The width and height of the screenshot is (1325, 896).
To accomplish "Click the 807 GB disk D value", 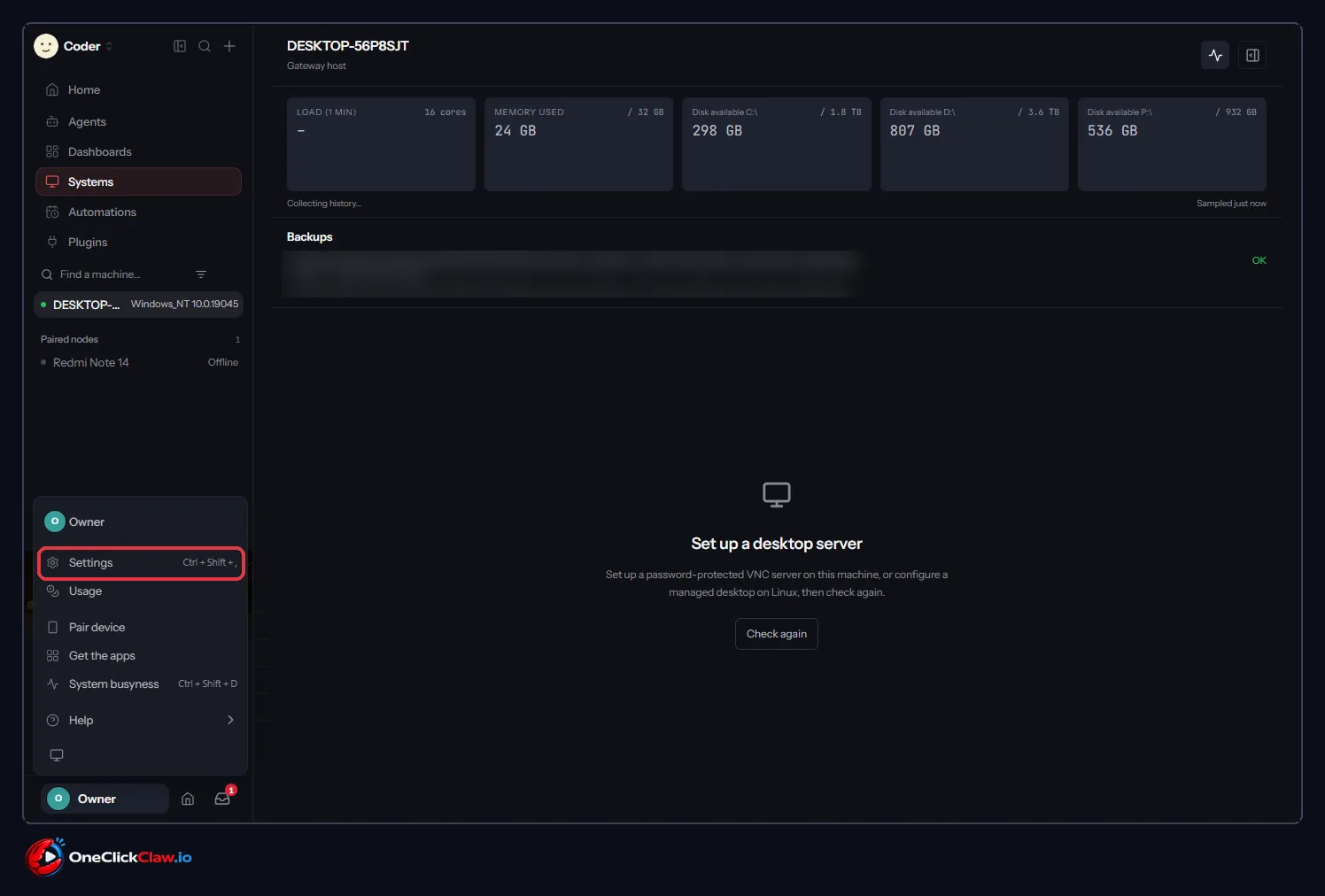I will 915,131.
